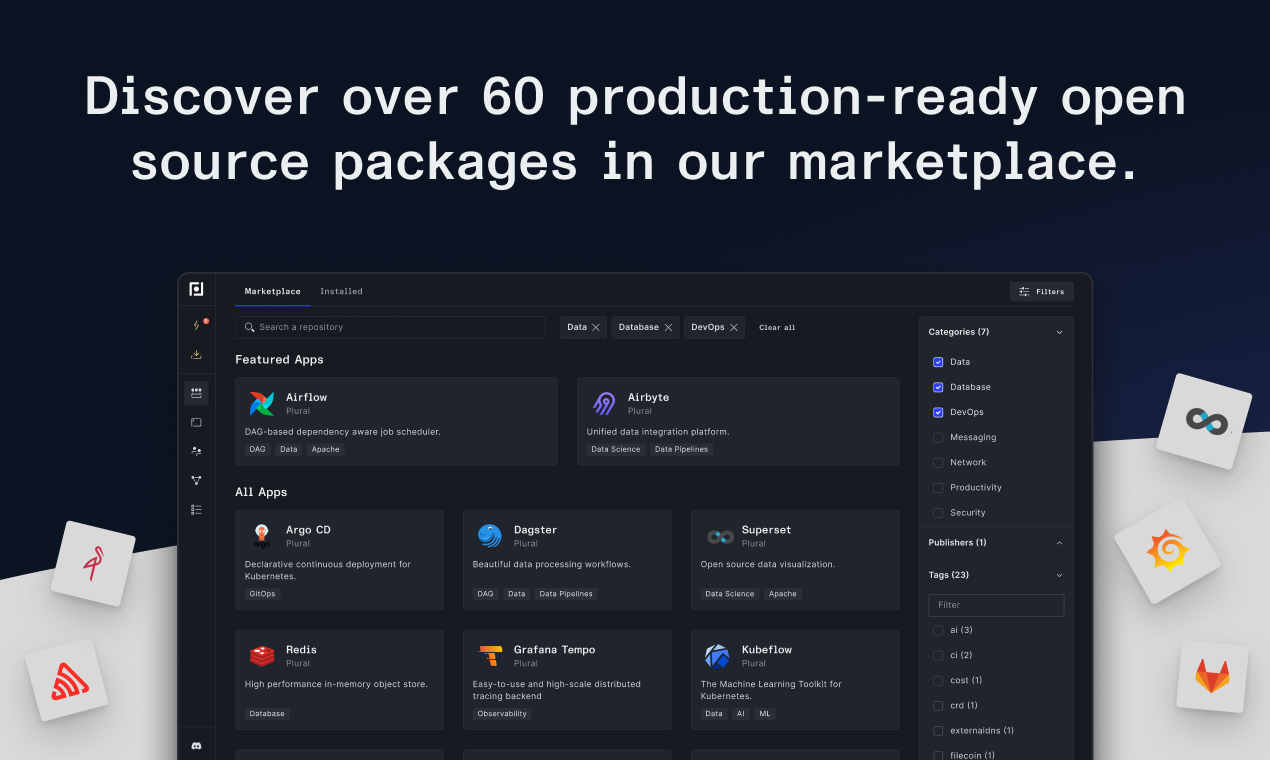1270x760 pixels.
Task: Click the floating Superset infinity tile at right
Action: 1204,421
